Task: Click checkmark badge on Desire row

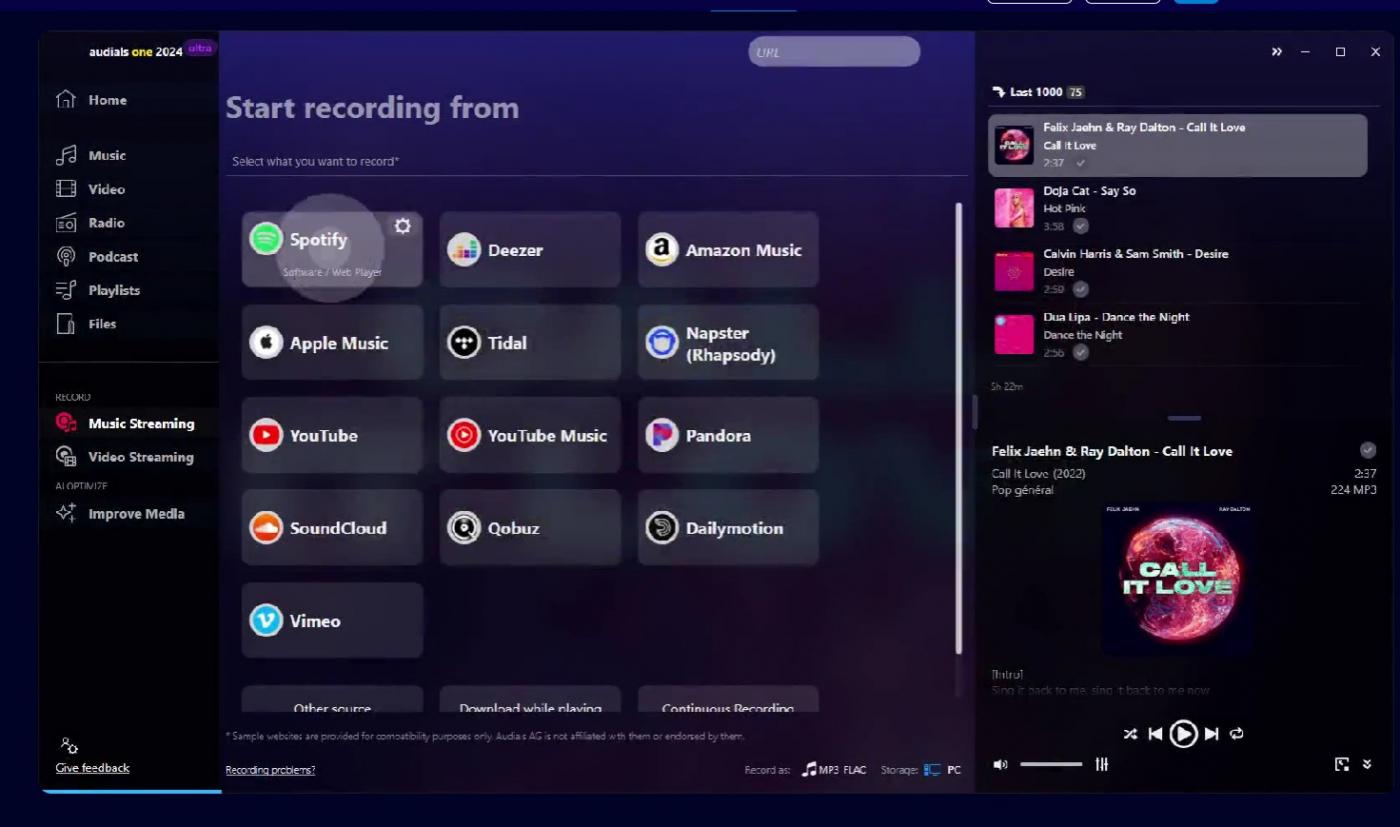Action: pos(1081,289)
